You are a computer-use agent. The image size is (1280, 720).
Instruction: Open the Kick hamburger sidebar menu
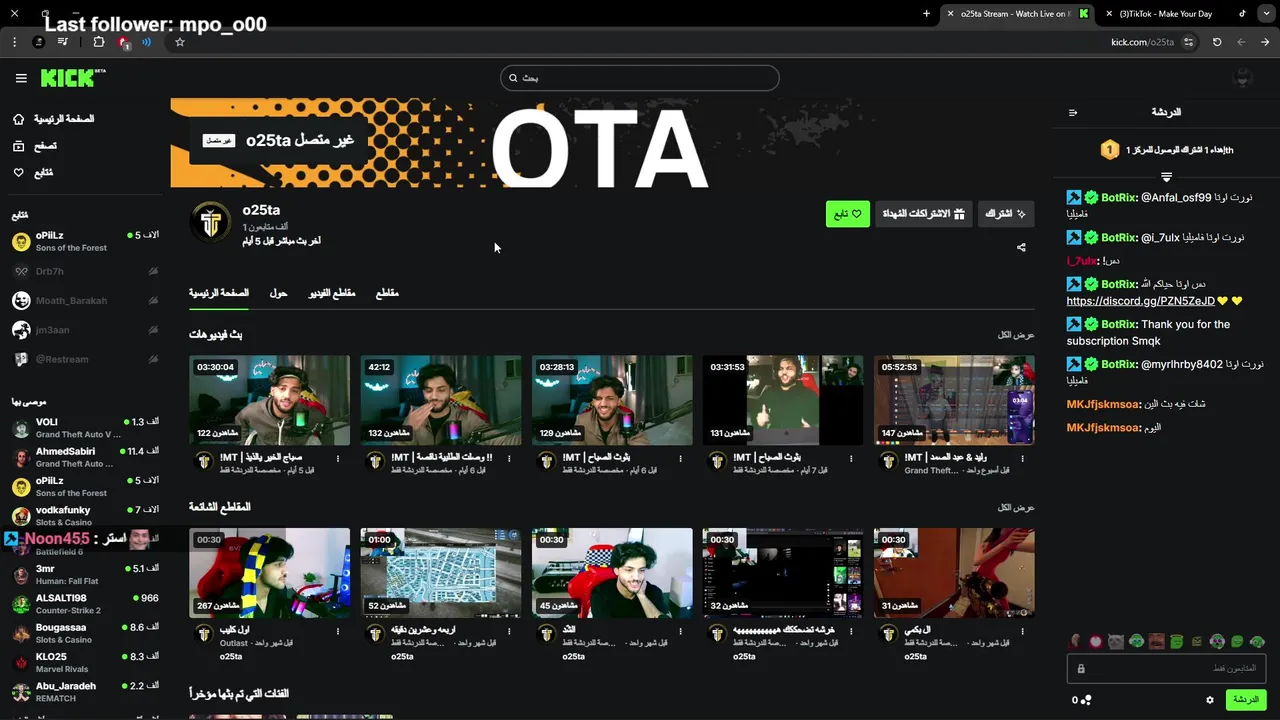(x=21, y=78)
